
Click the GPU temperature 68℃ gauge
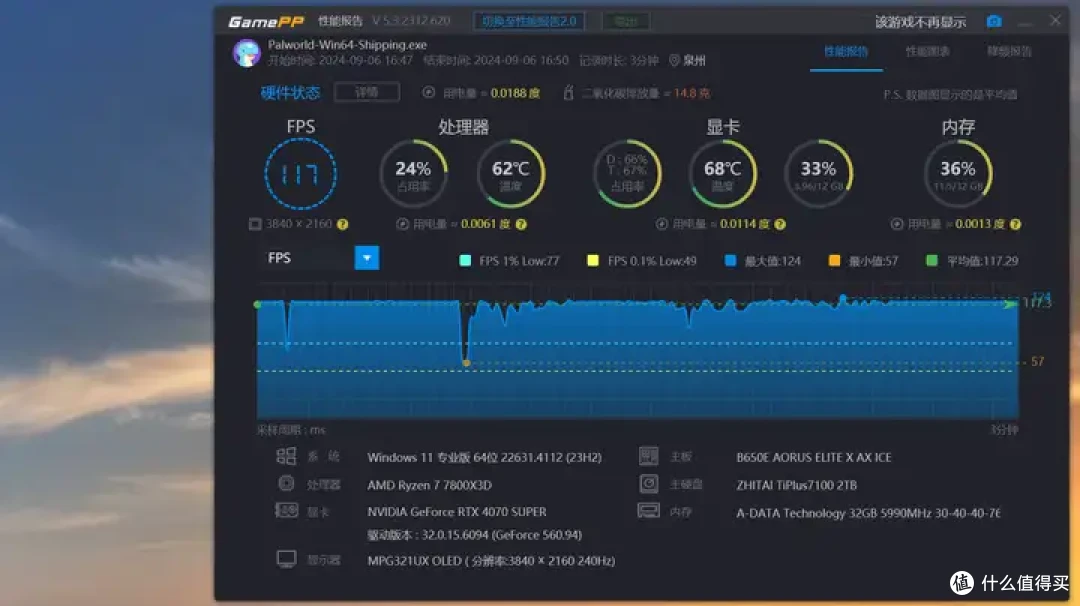tap(723, 174)
